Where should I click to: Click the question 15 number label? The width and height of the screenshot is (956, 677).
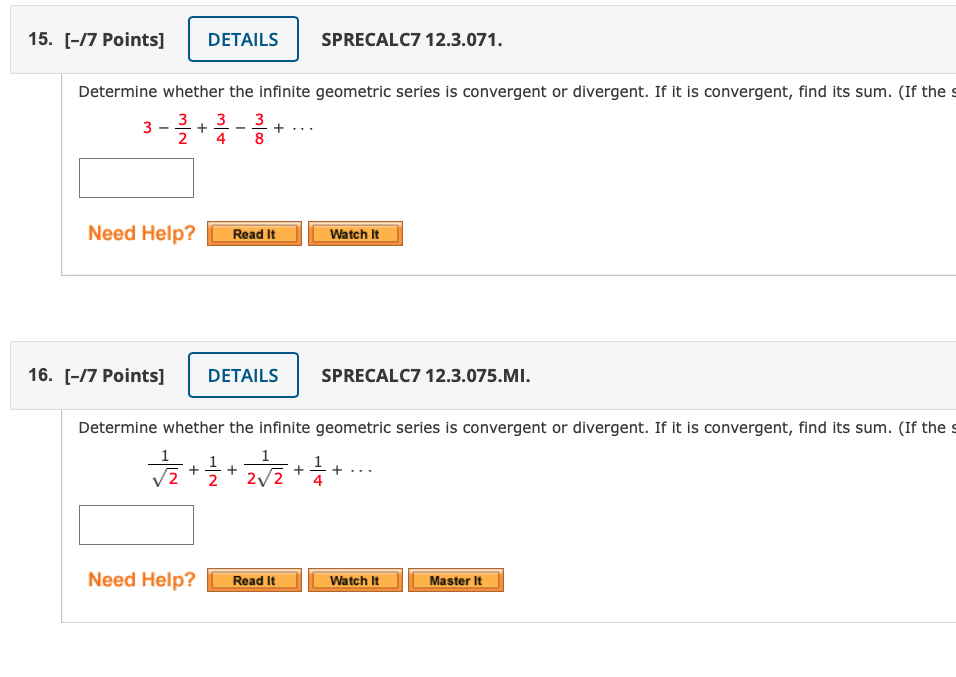37,39
